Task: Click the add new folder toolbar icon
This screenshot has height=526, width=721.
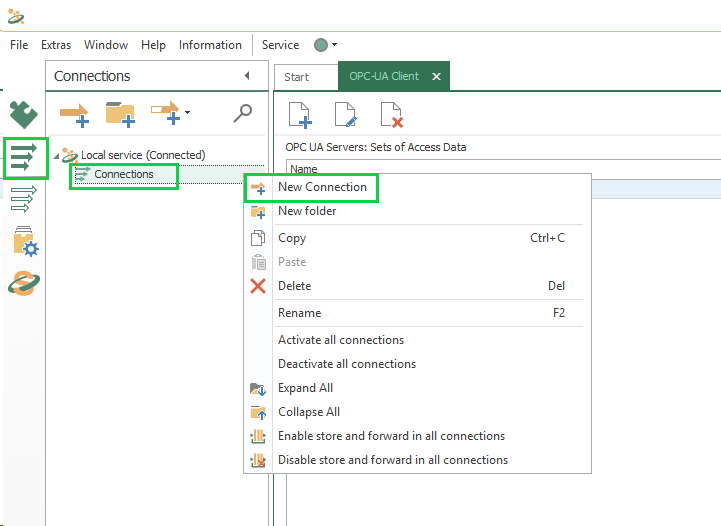Action: click(120, 114)
